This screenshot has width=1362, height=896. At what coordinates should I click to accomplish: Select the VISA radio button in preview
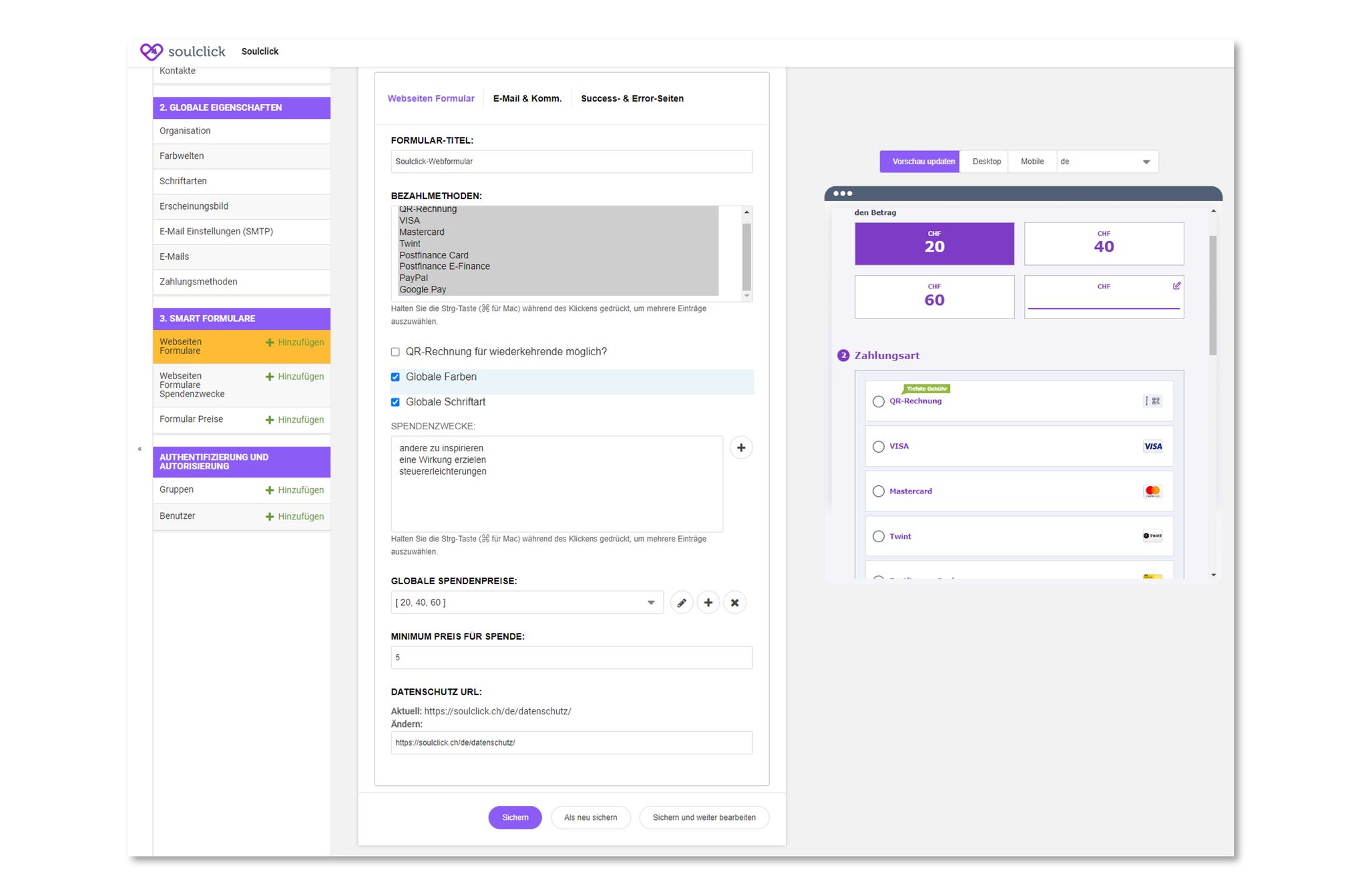(878, 447)
